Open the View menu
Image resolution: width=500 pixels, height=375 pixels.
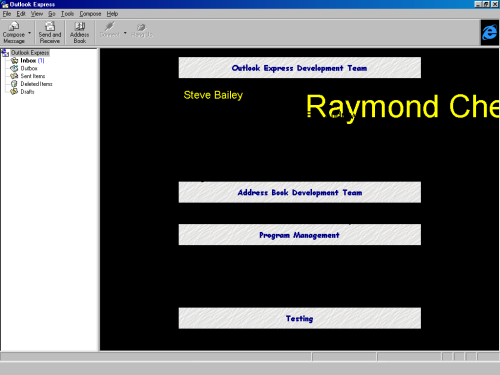click(x=37, y=14)
